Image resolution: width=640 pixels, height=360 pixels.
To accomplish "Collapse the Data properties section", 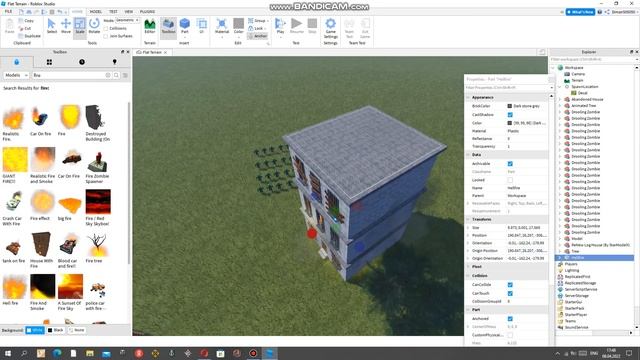I will 468,155.
